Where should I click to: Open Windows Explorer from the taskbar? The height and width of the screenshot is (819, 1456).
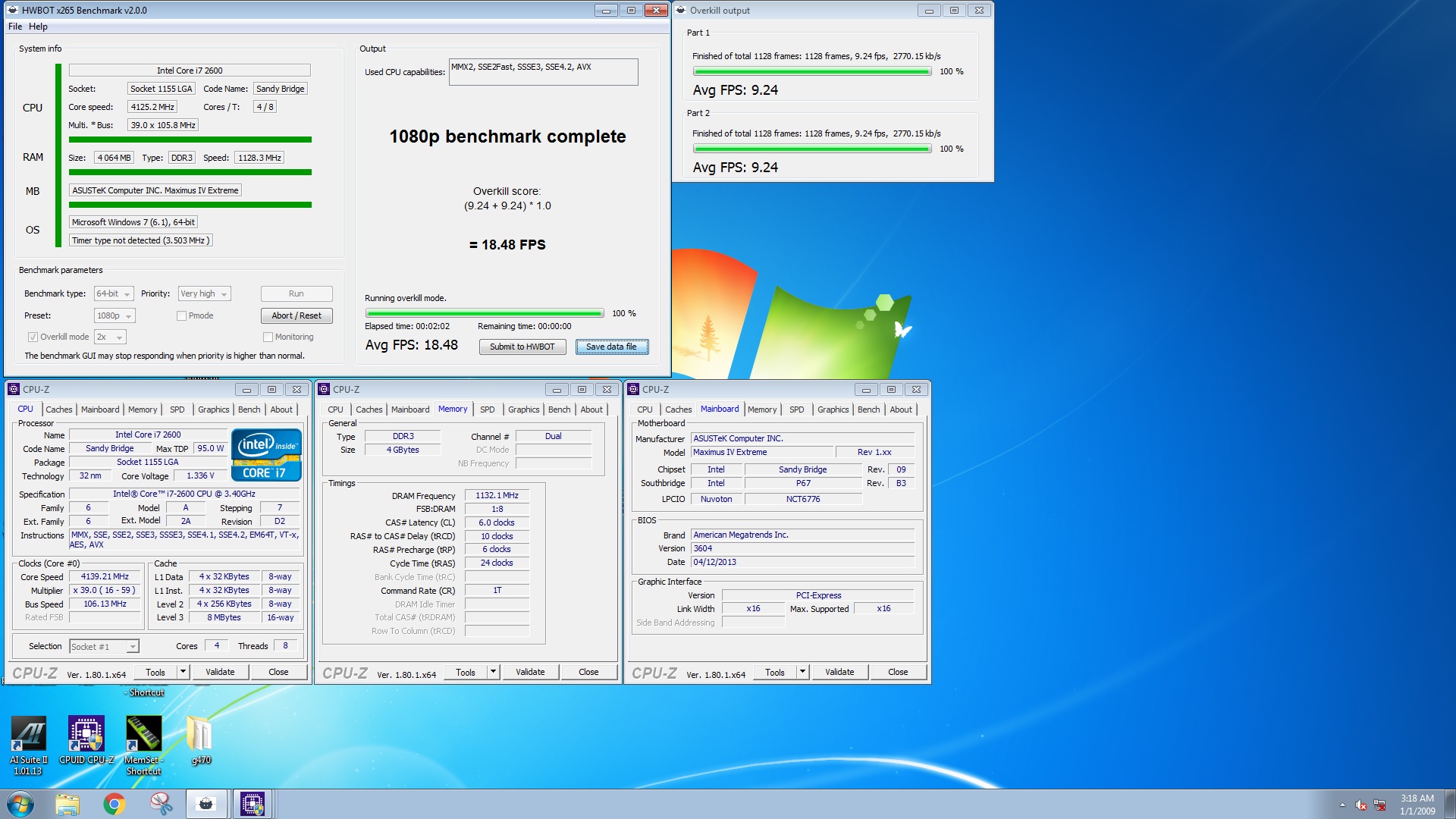pyautogui.click(x=67, y=804)
